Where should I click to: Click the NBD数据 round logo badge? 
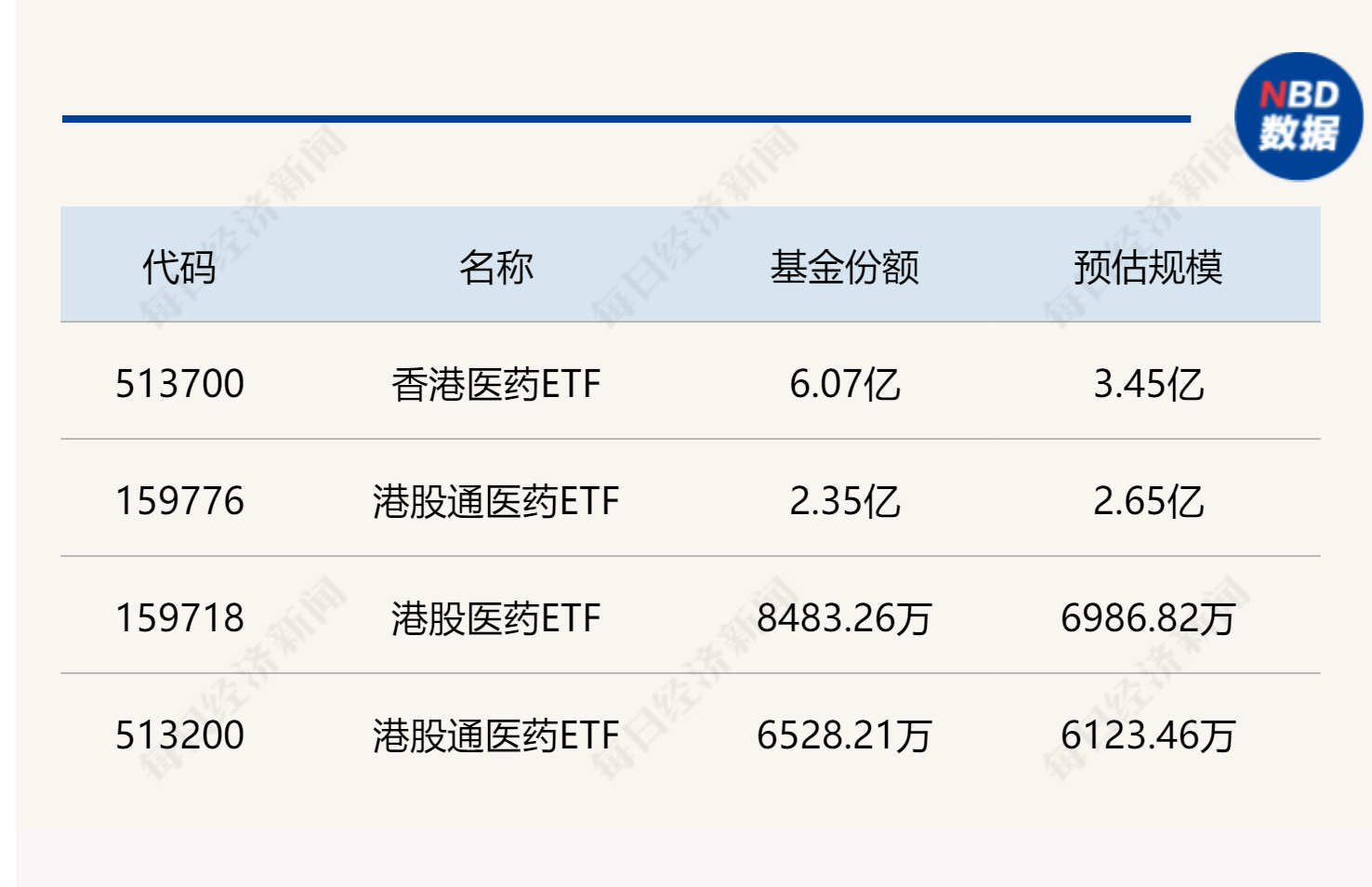[1299, 116]
